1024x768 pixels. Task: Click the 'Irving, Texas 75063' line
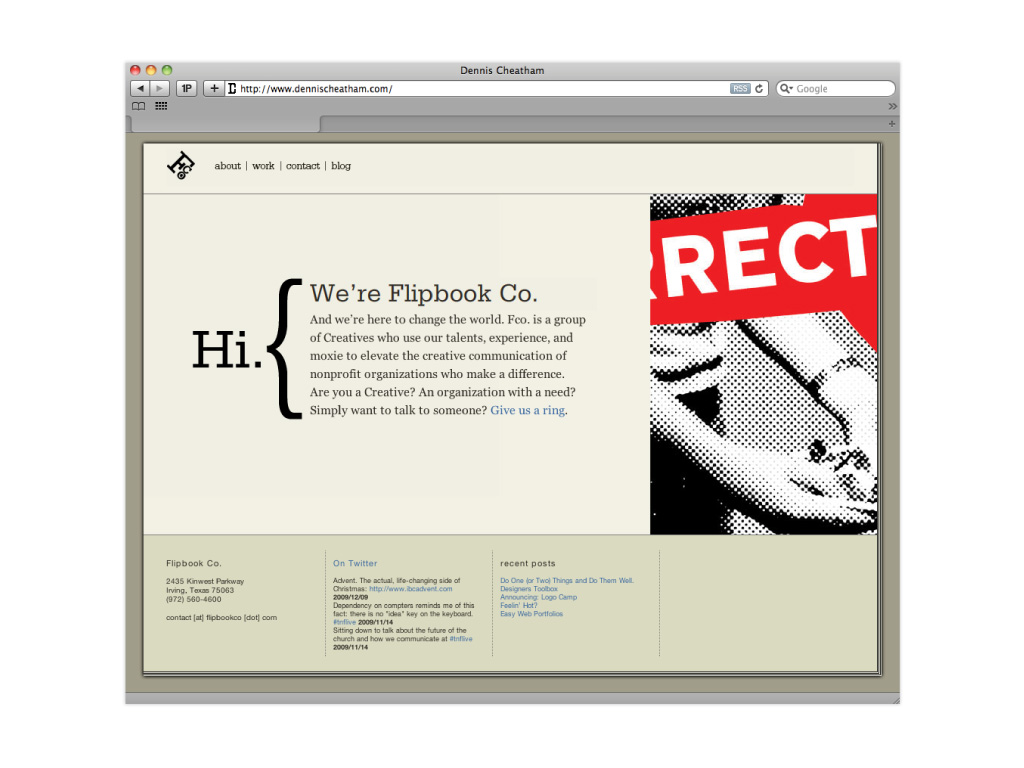pyautogui.click(x=200, y=590)
